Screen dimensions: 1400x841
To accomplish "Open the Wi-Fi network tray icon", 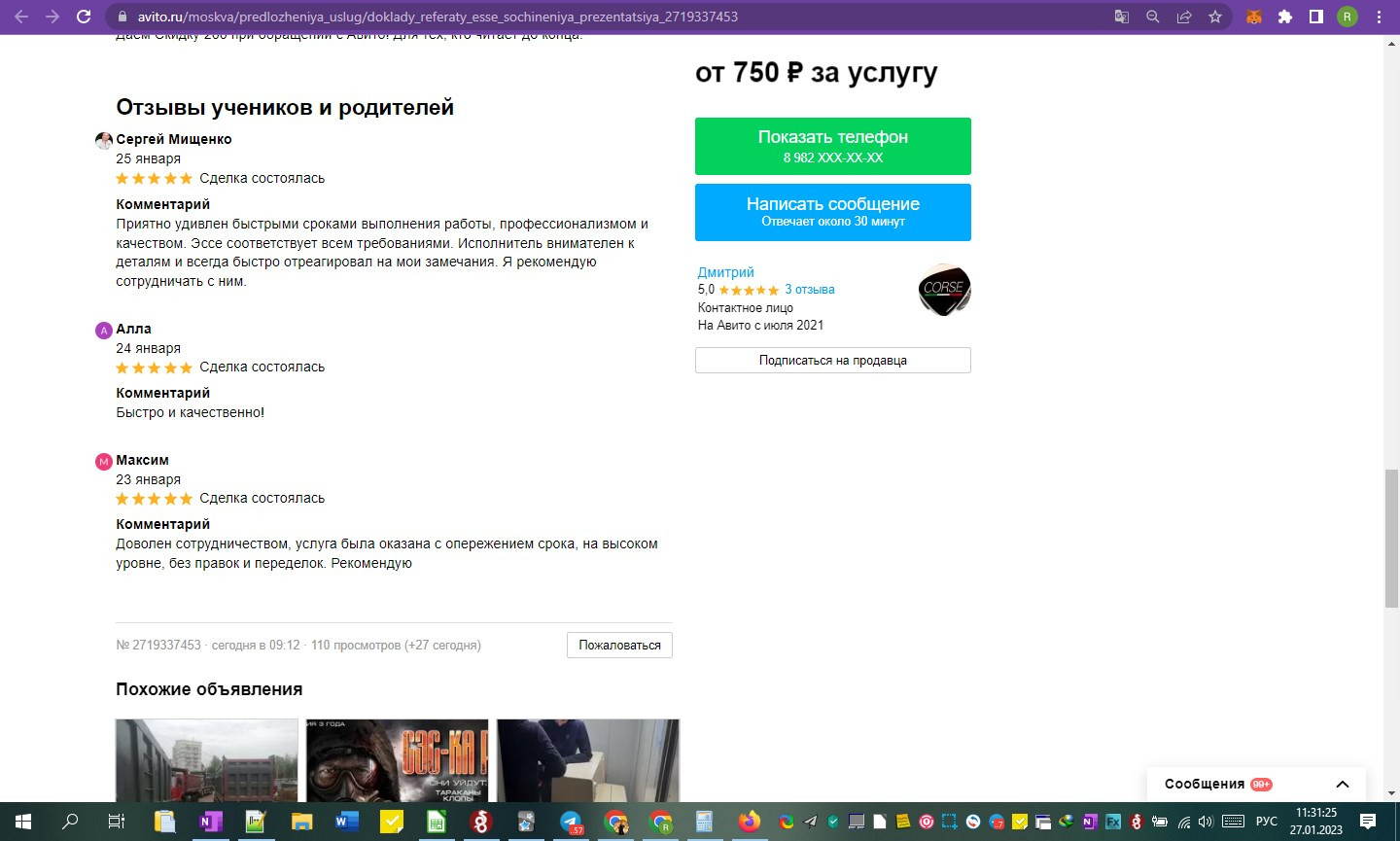I will 1184,822.
